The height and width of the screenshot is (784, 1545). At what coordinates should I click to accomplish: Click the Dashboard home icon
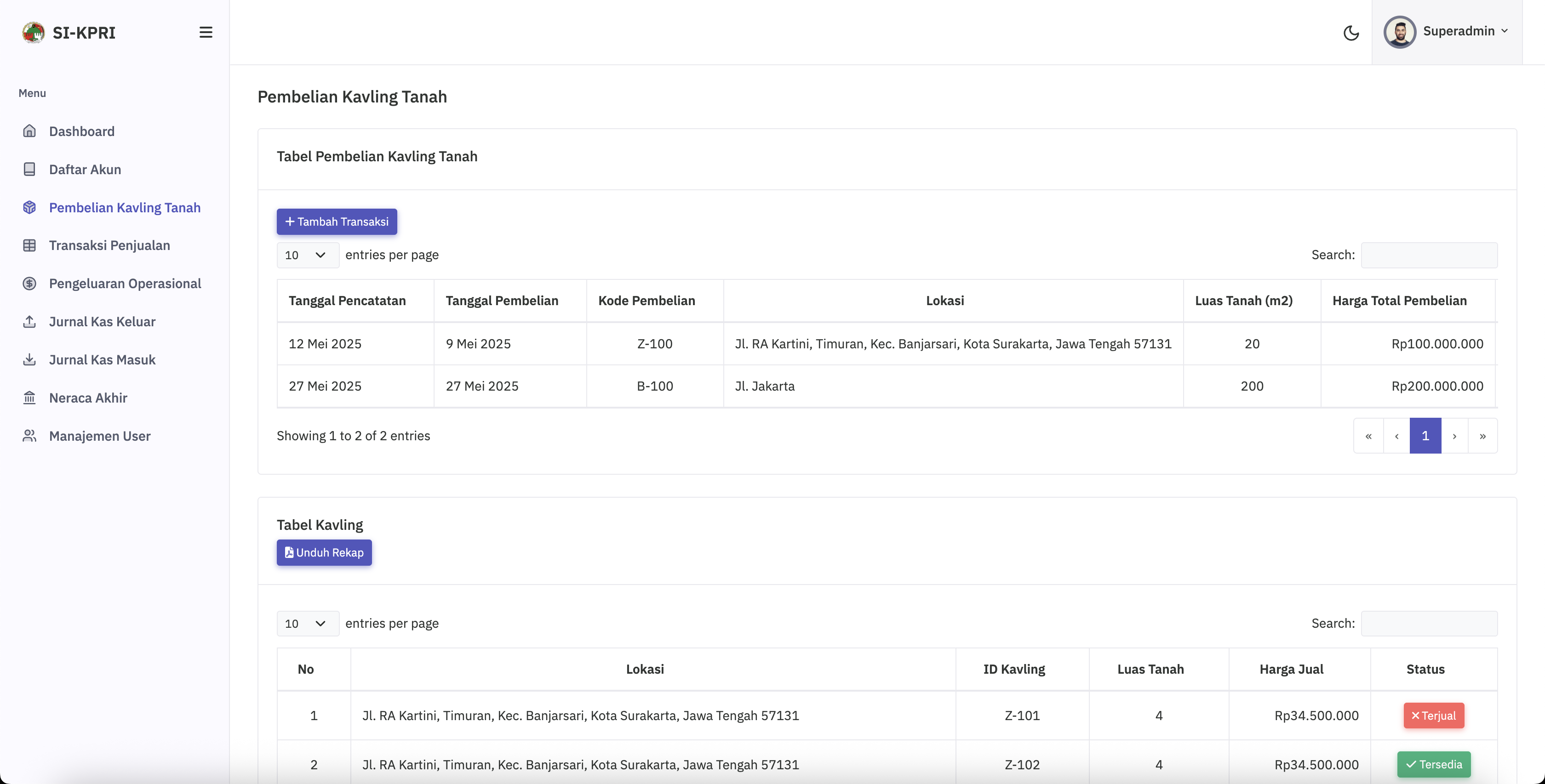29,131
